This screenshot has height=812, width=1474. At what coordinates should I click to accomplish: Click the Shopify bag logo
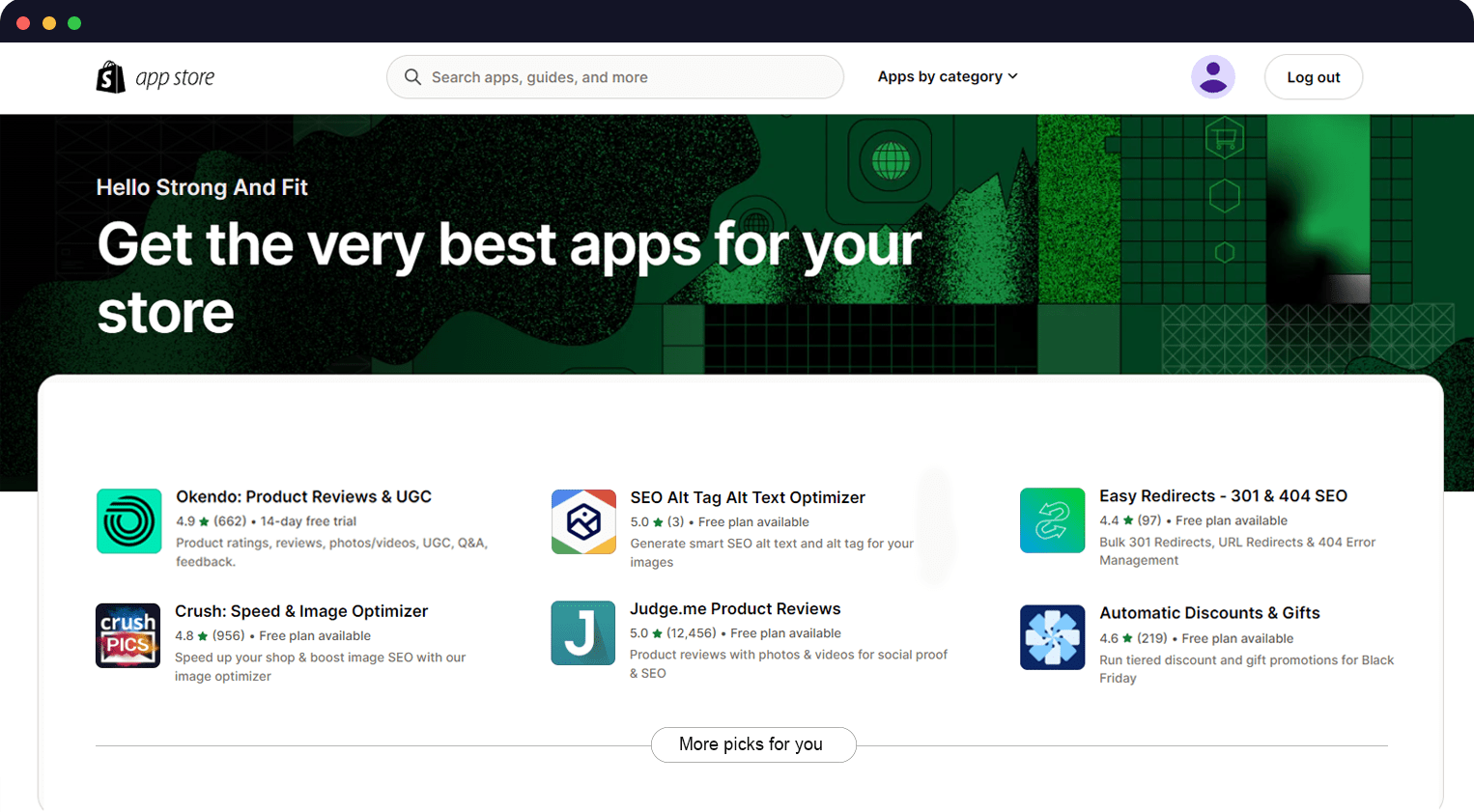click(111, 77)
